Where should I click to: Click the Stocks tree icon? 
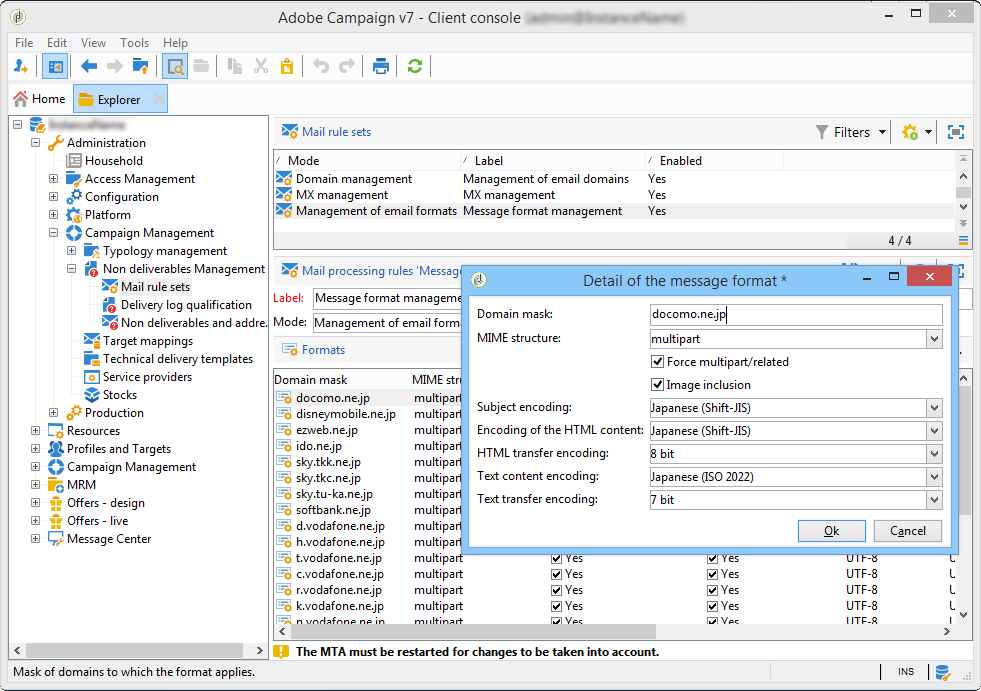pos(92,395)
